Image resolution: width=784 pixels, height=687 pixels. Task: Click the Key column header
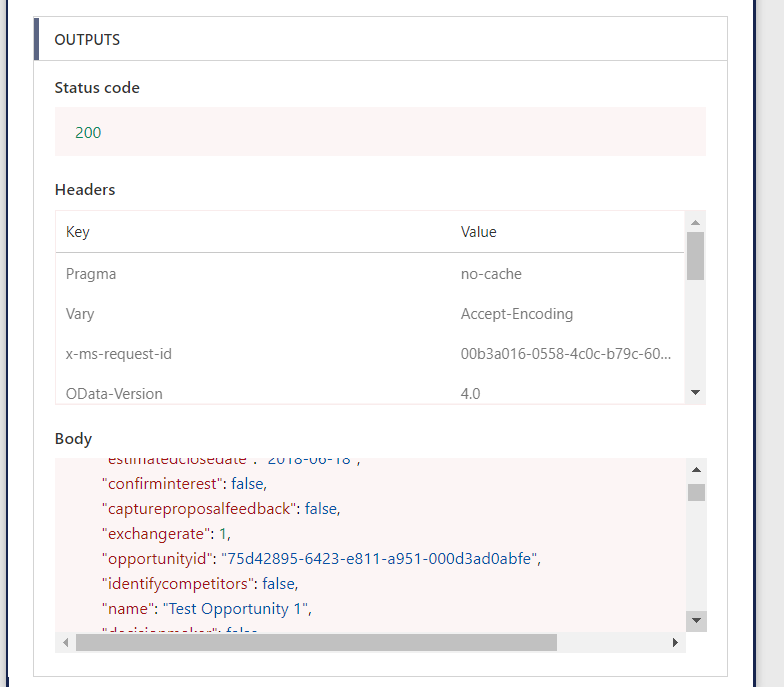[78, 232]
